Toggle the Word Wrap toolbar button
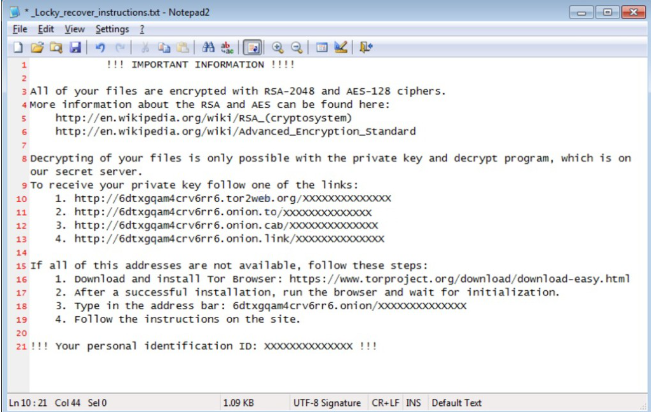This screenshot has width=651, height=413. [x=252, y=47]
